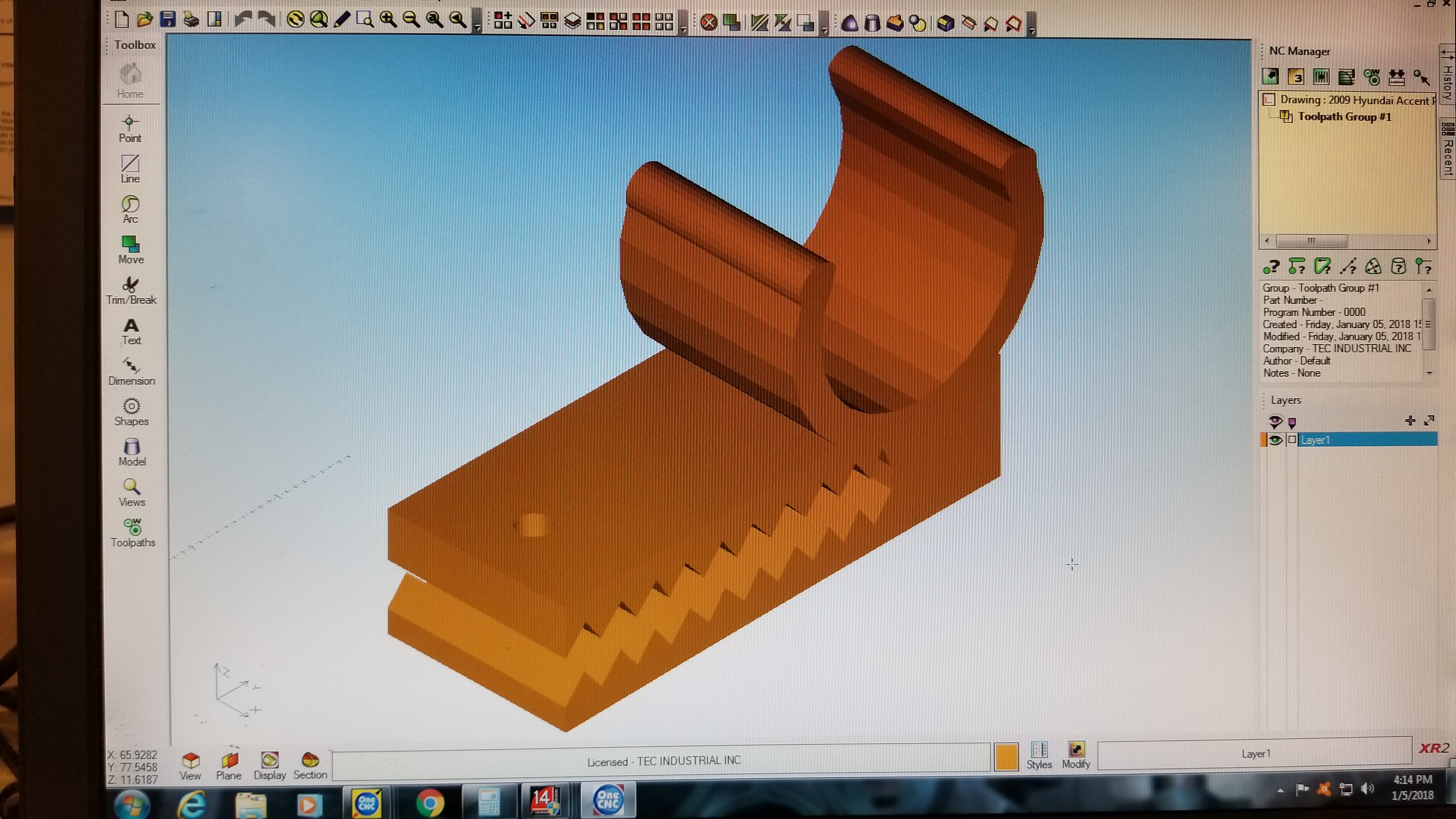The height and width of the screenshot is (819, 1456).
Task: Expand the Layers panel with arrows icon
Action: click(x=1429, y=421)
